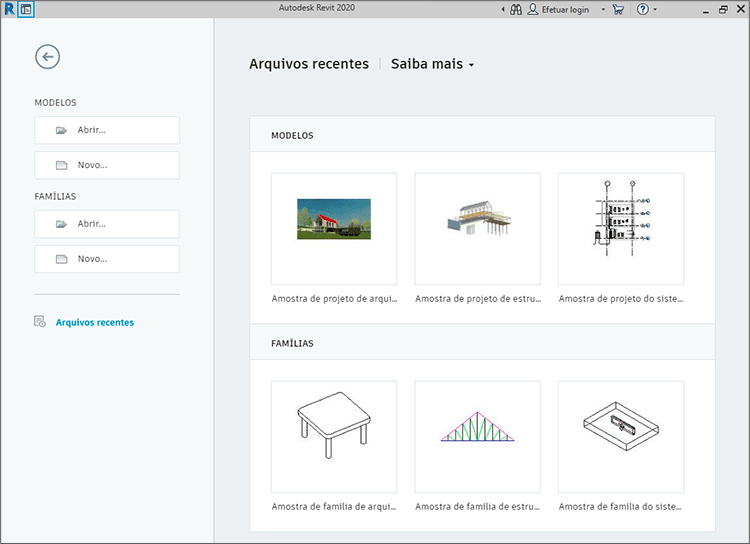Open a family with Abrir under Famílias
This screenshot has width=750, height=544.
[107, 224]
